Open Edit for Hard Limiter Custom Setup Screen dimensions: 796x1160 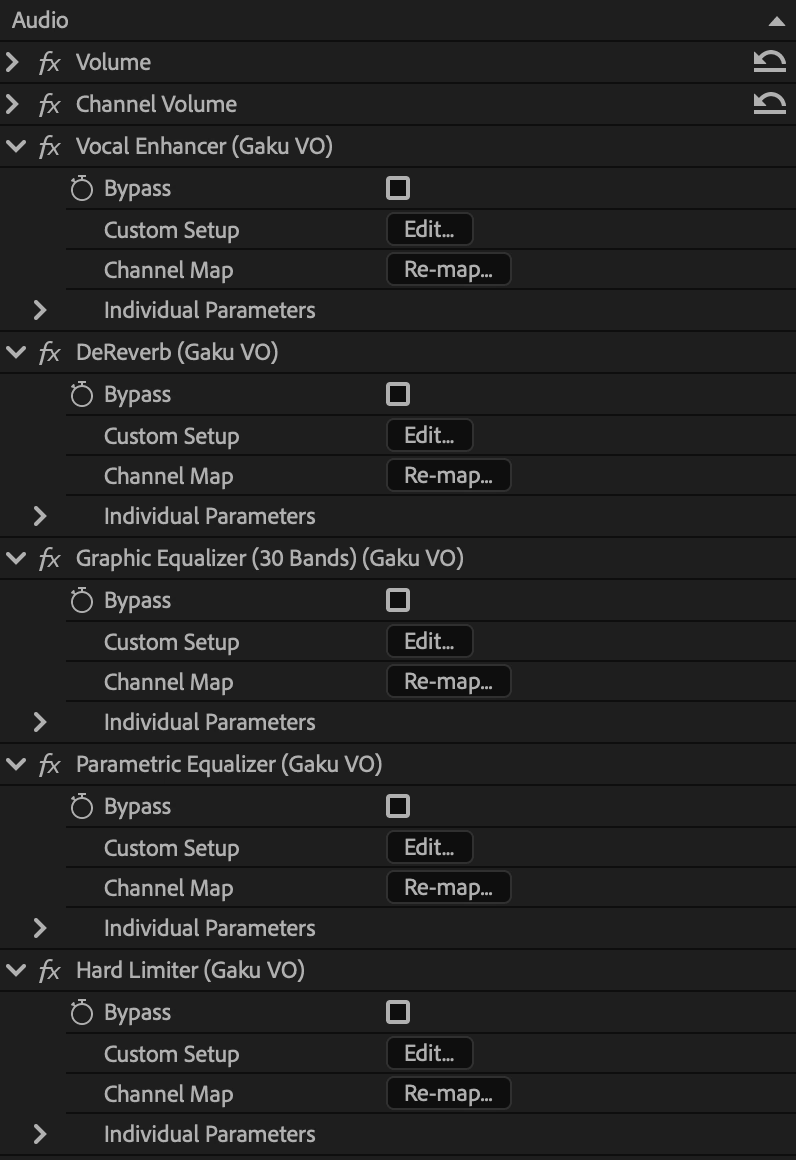429,1053
